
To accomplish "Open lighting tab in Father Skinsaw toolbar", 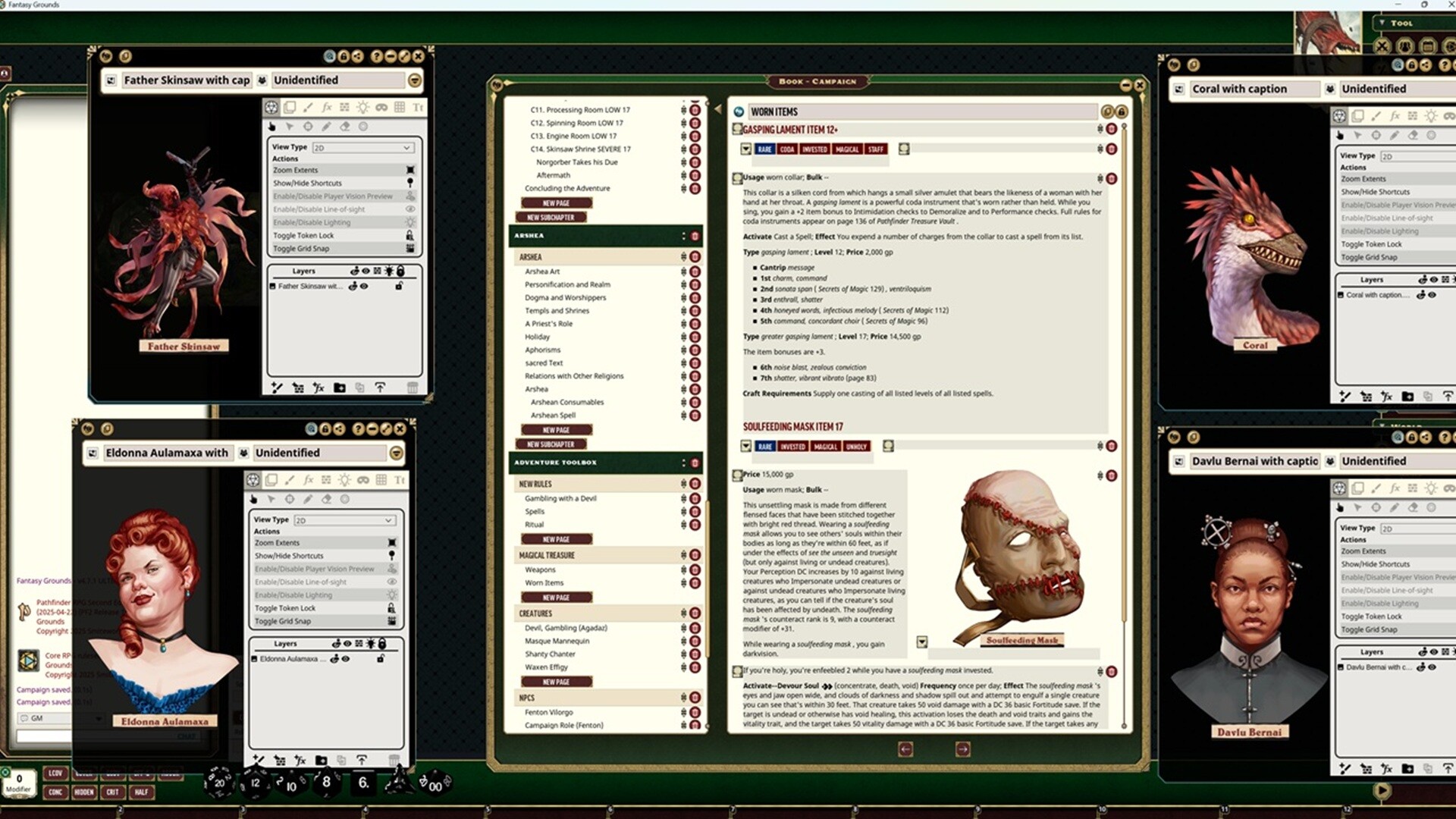I will [x=362, y=108].
